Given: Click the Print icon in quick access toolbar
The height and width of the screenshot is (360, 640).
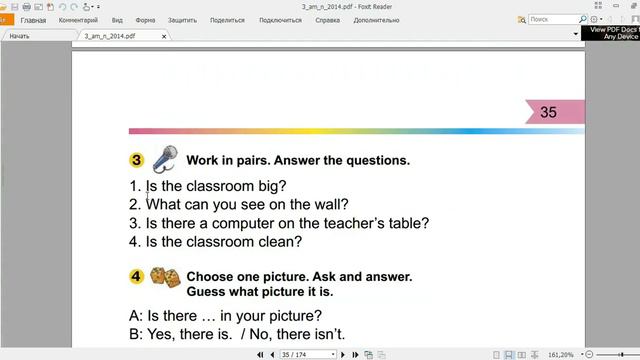Looking at the screenshot, I should (27, 7).
